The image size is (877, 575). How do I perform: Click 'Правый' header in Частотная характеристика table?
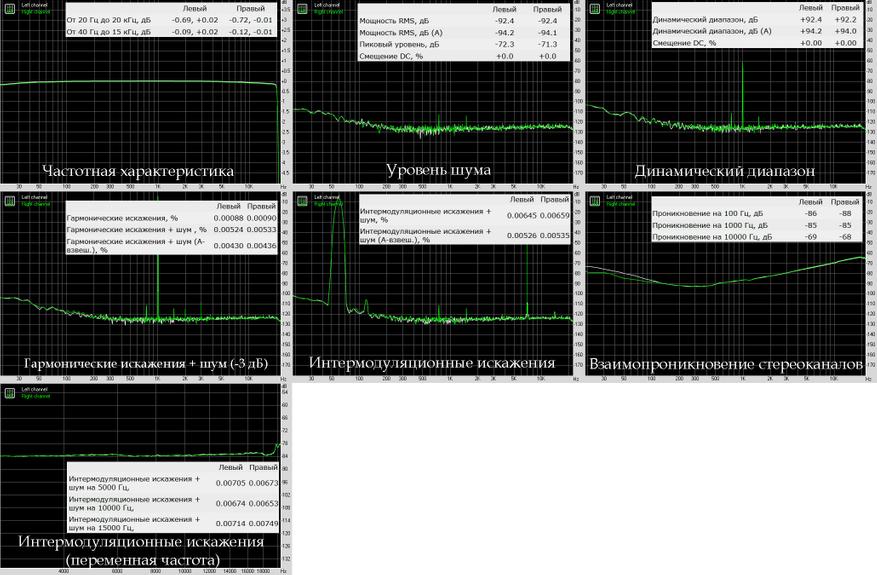[251, 8]
